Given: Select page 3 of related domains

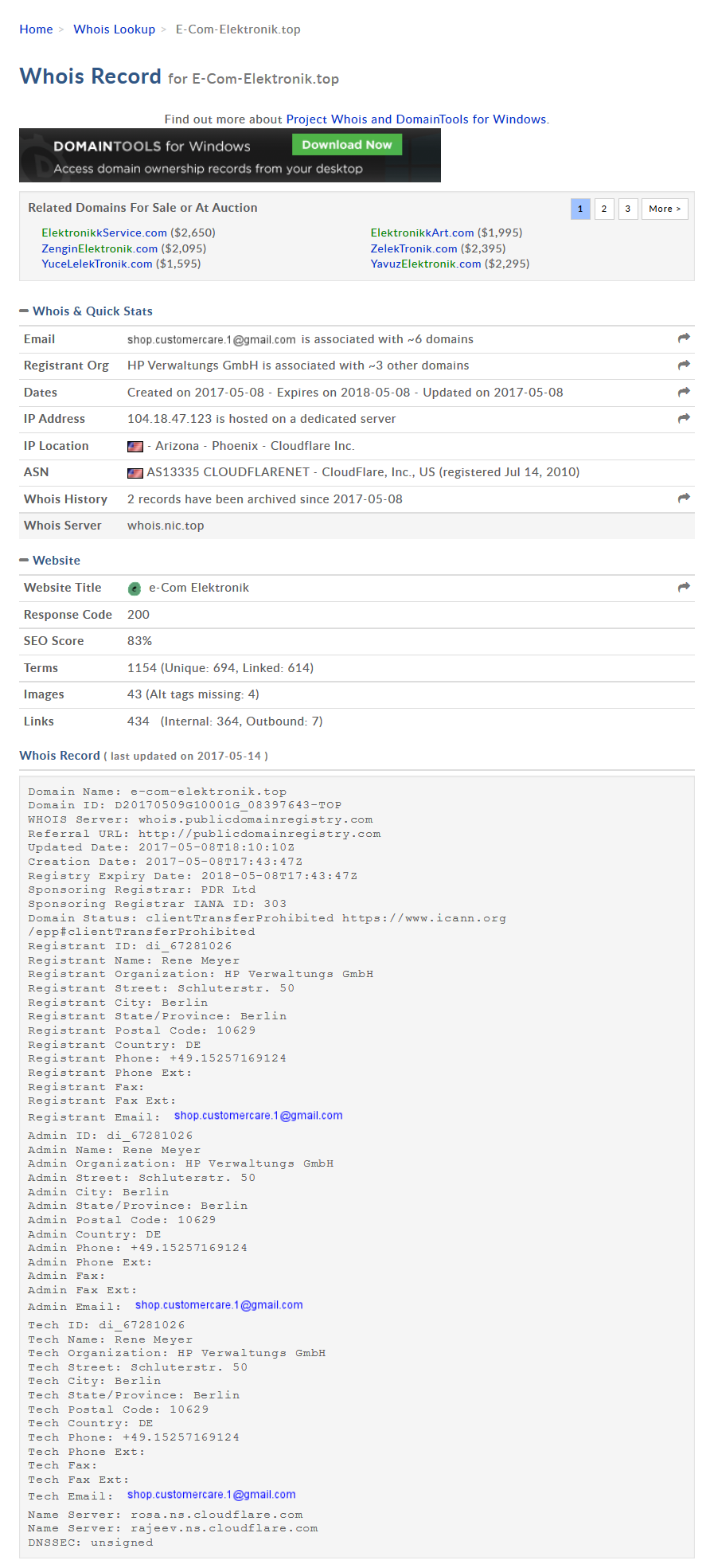Looking at the screenshot, I should pos(628,209).
